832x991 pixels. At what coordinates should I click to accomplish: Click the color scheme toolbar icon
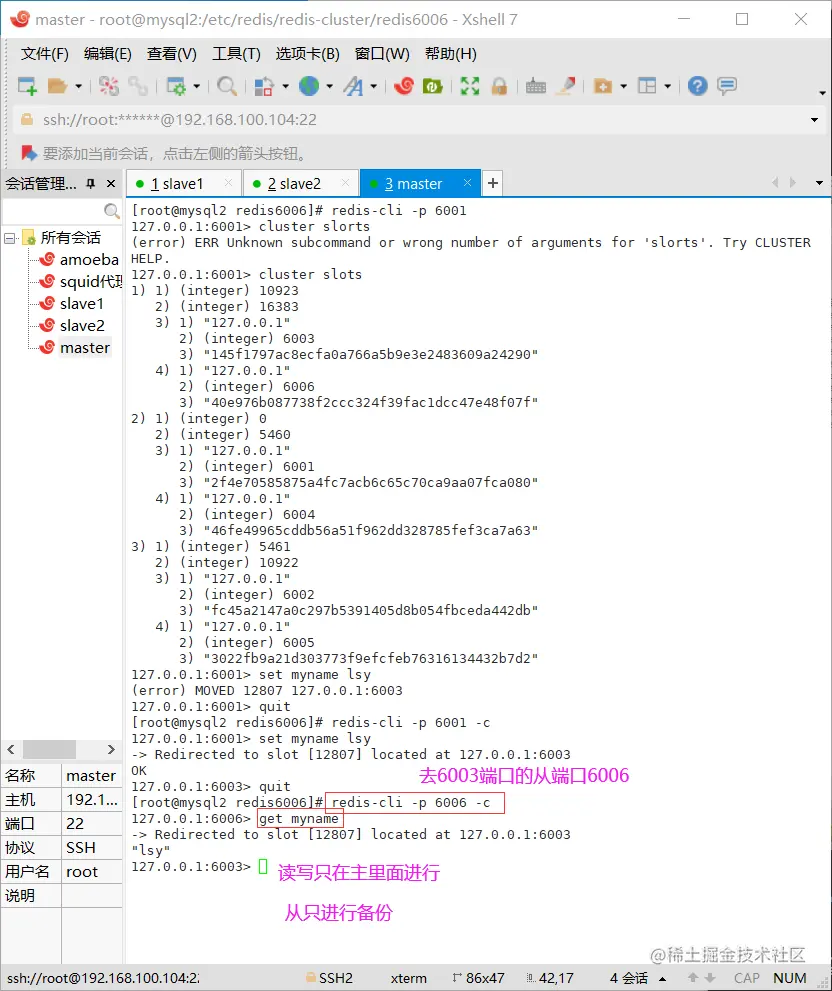click(x=263, y=86)
